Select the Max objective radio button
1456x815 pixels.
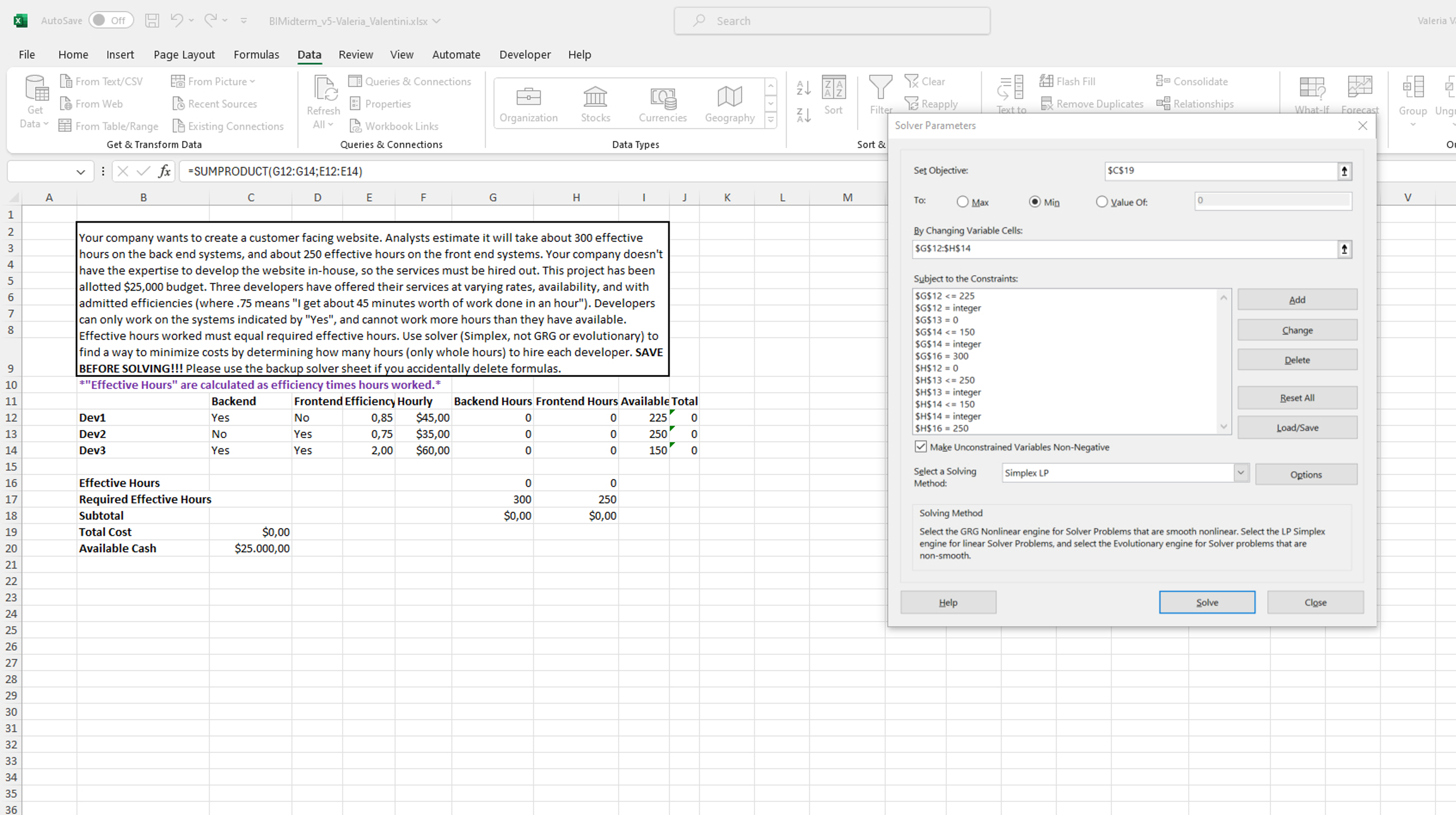964,202
